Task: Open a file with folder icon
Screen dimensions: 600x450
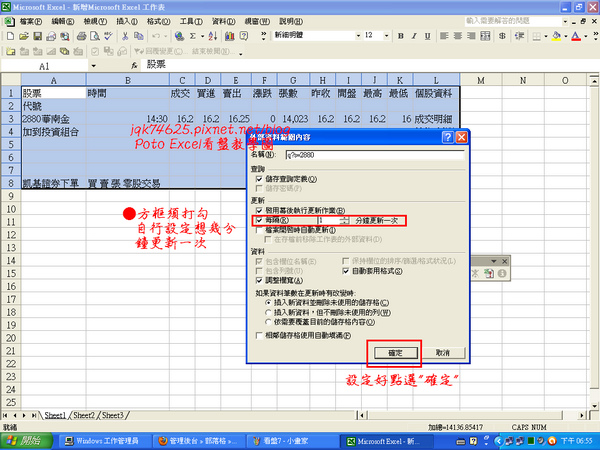Action: coord(24,36)
